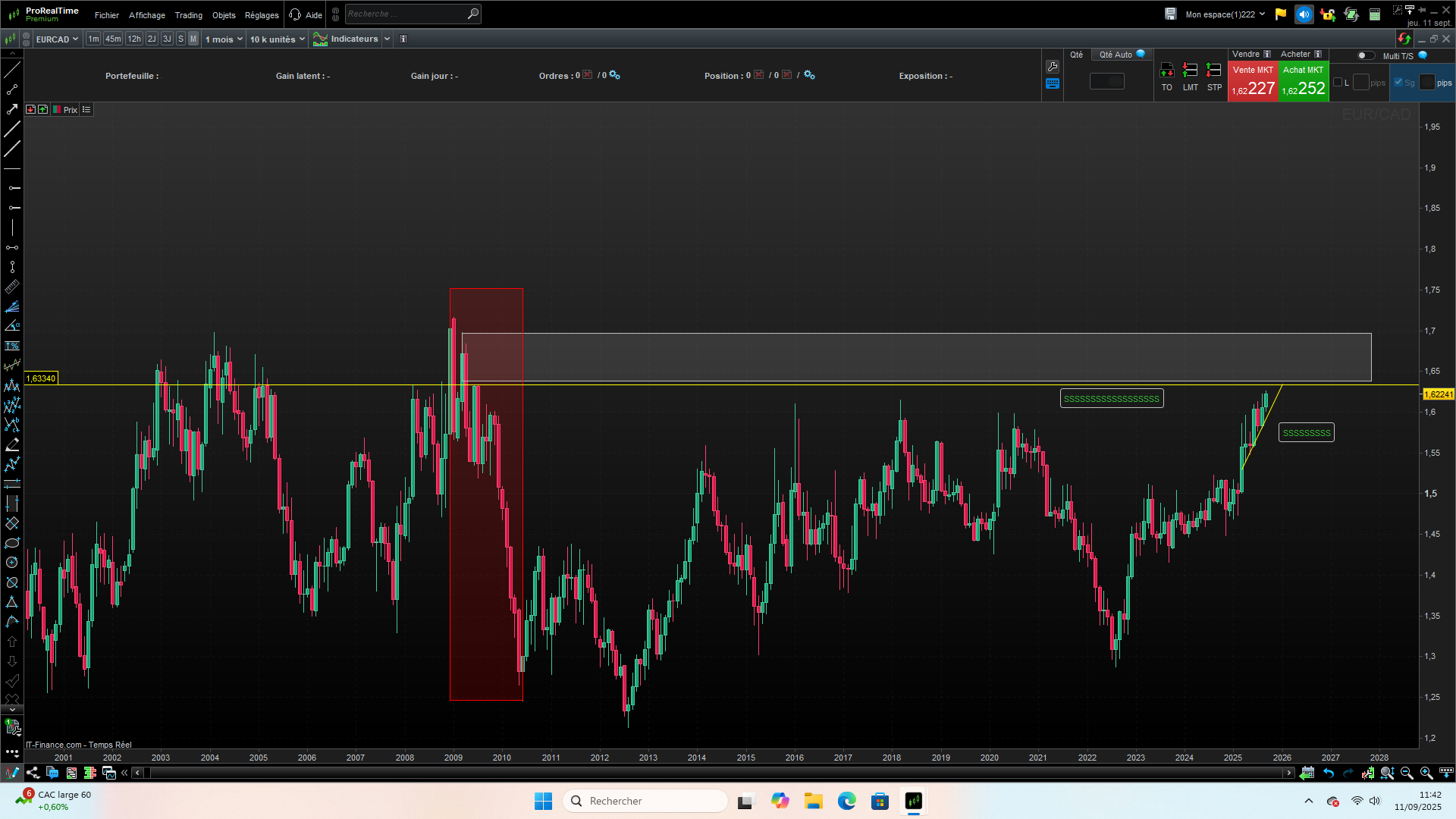Select the Fibonacci percent drawing tool

pos(12,346)
